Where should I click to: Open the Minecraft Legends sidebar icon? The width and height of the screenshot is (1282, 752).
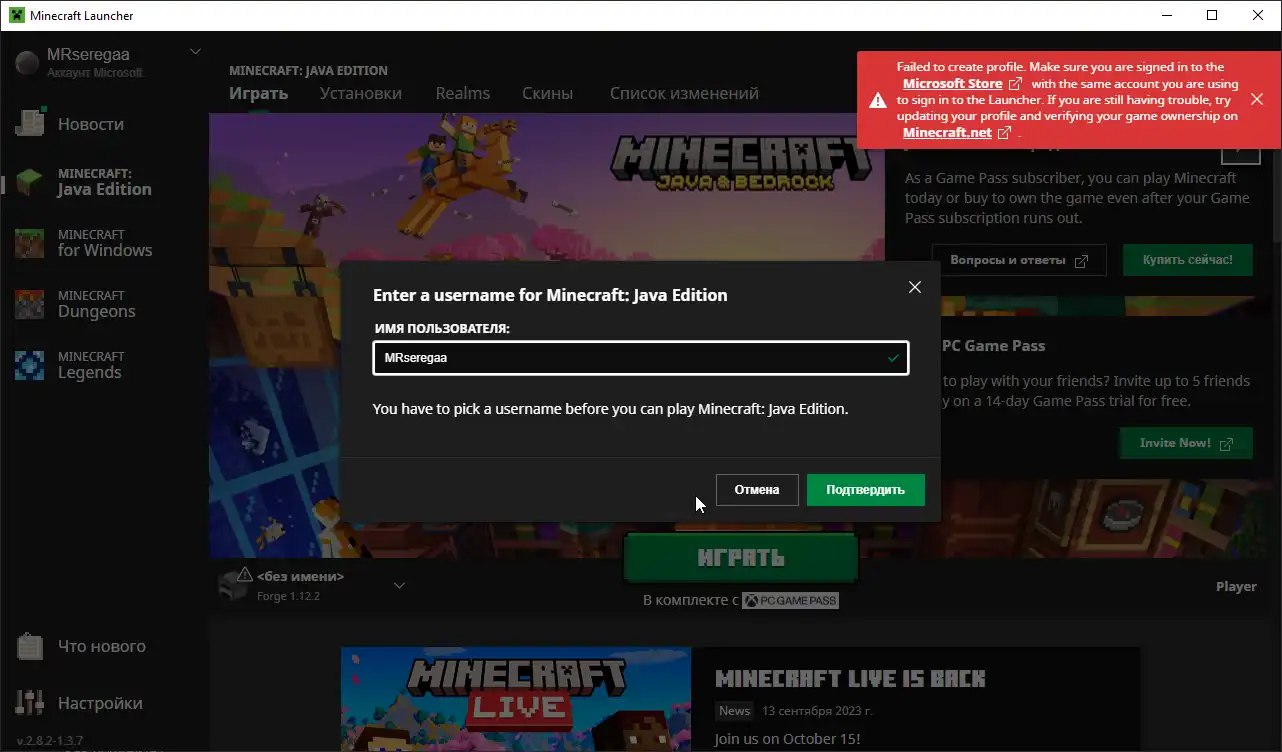pos(31,365)
